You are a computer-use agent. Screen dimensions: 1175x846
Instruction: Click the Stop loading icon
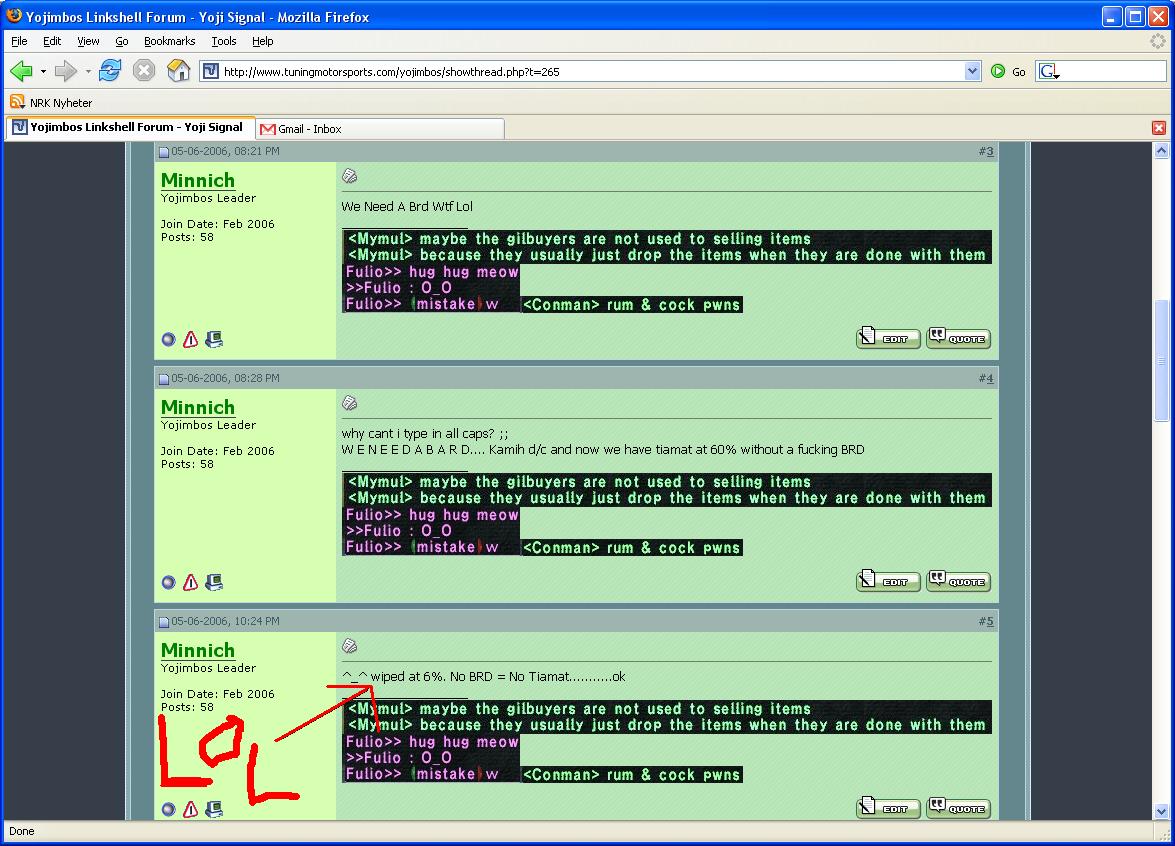144,71
